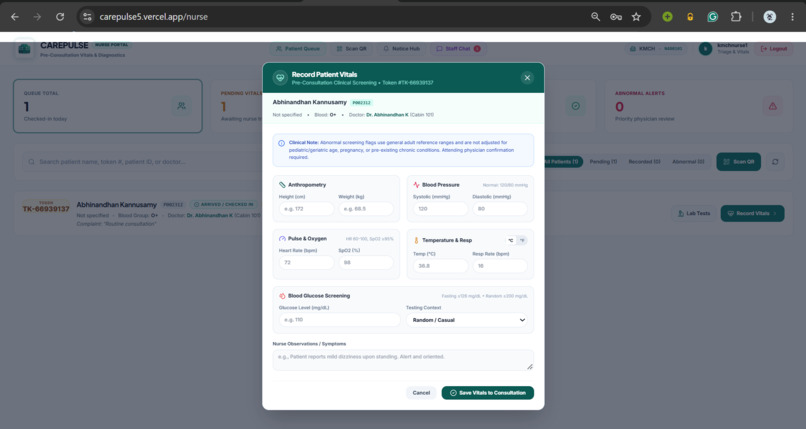Open the password manager key icon
The height and width of the screenshot is (429, 806).
pos(616,17)
